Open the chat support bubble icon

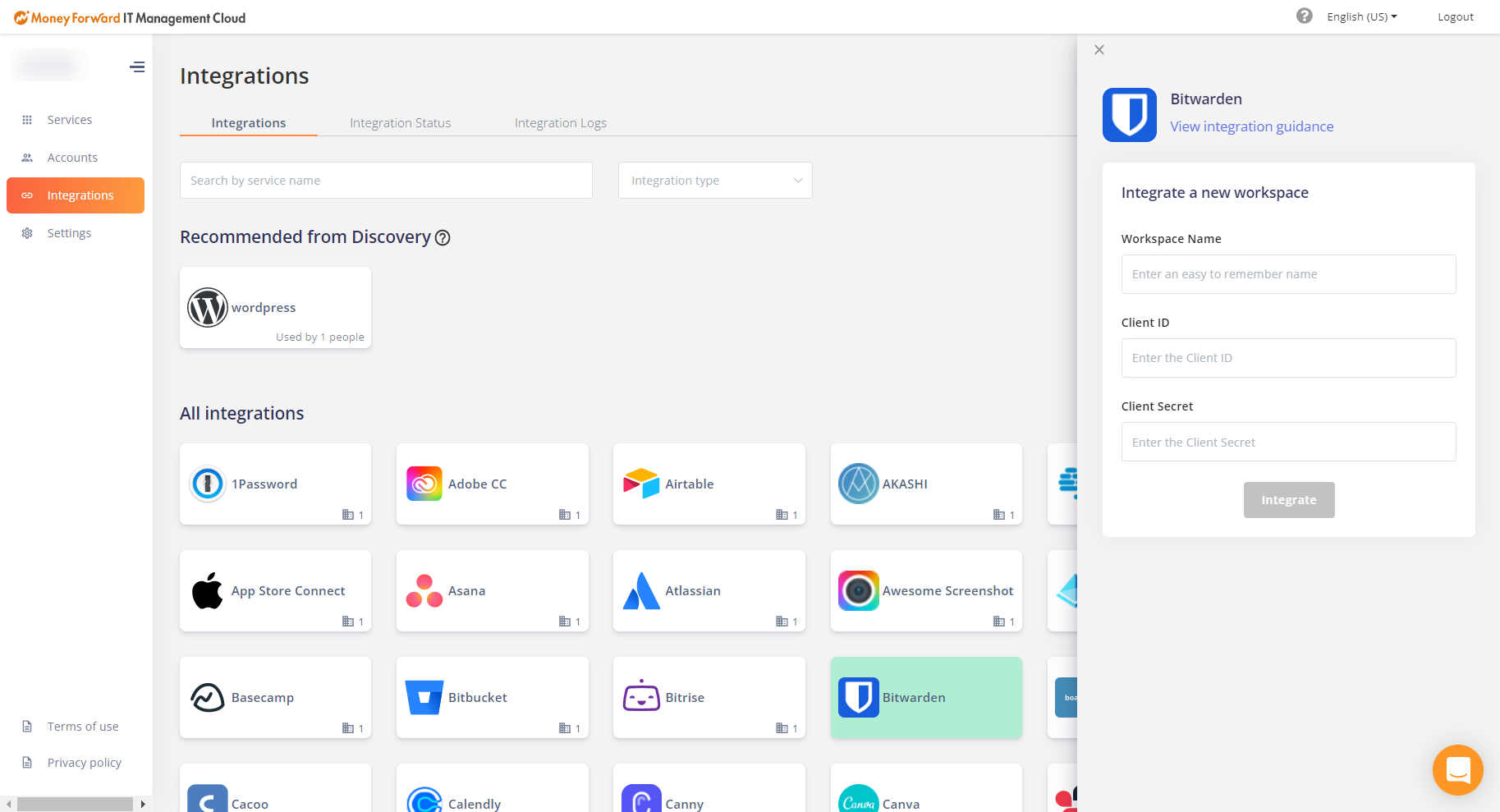click(x=1458, y=770)
